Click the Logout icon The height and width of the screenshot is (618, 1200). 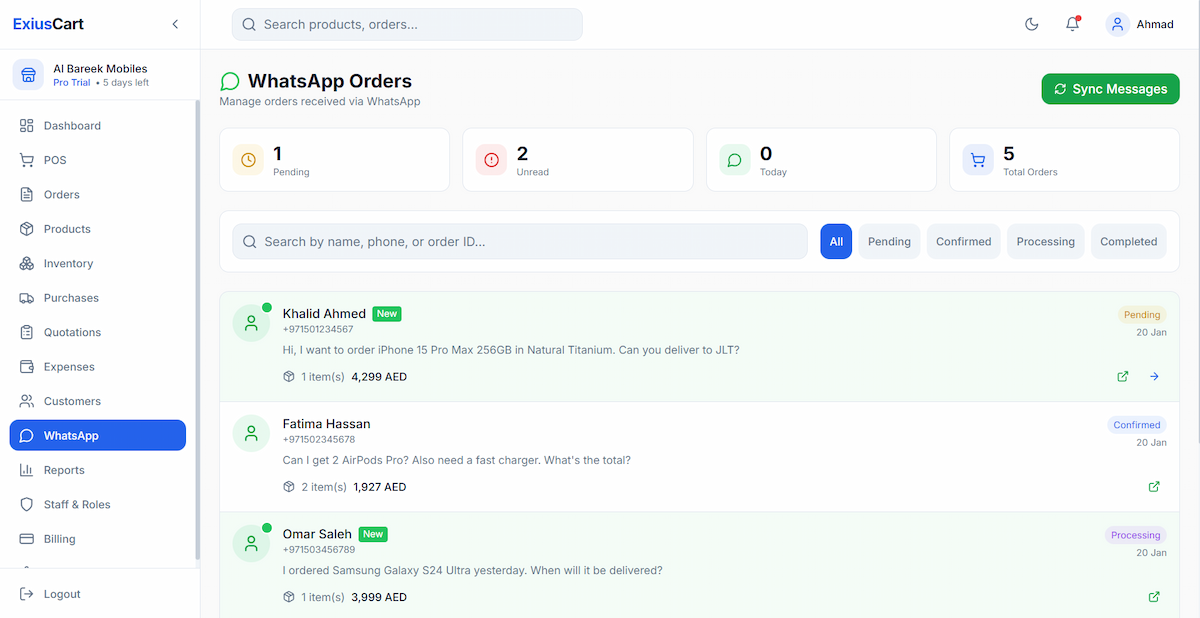click(x=27, y=594)
